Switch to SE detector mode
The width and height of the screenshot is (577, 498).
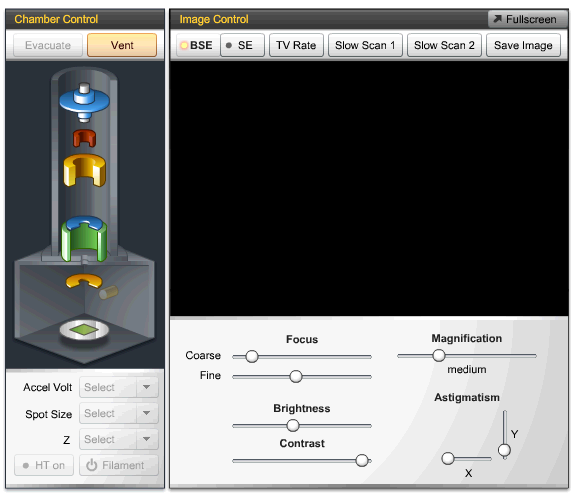click(243, 45)
